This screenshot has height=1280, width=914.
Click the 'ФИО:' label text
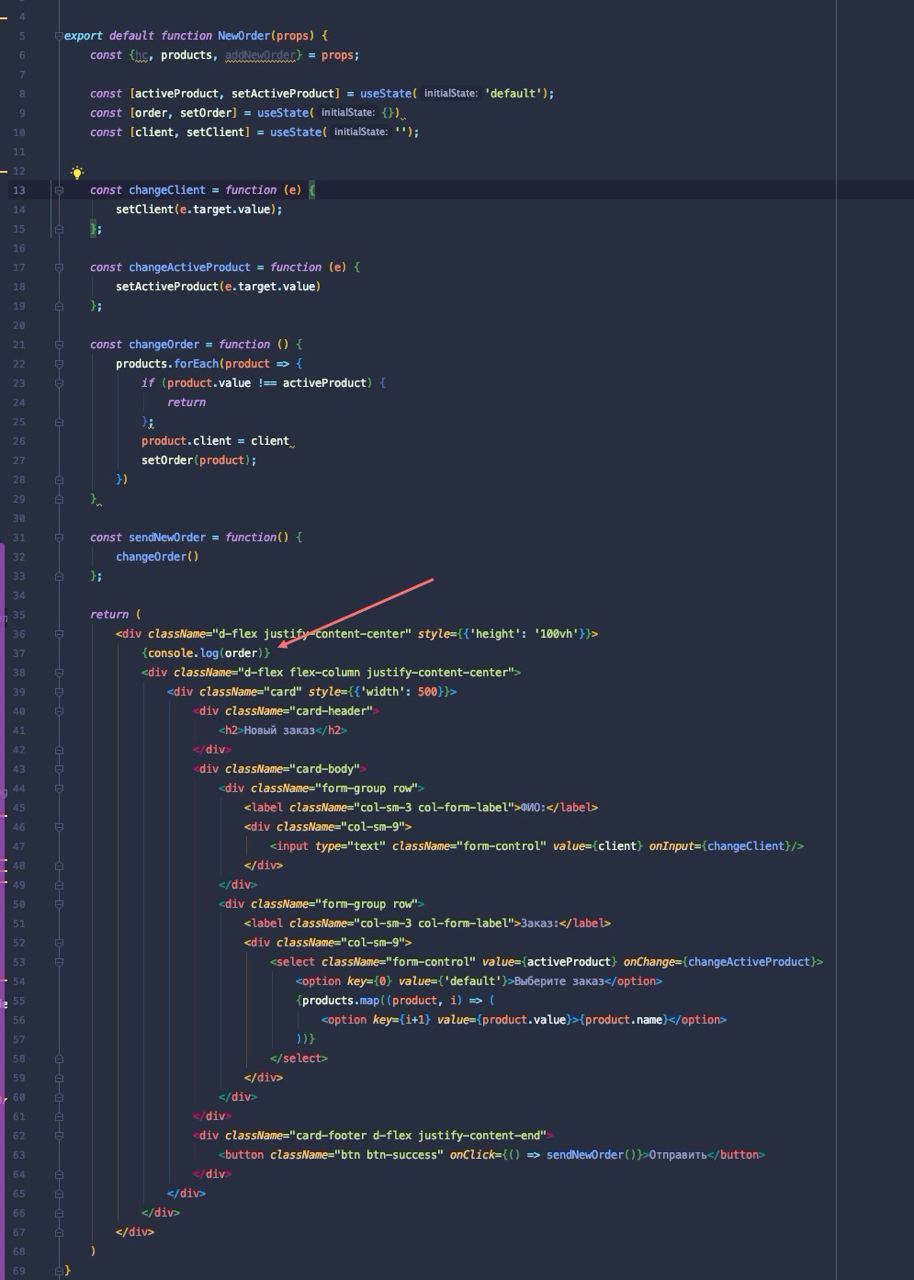pyautogui.click(x=532, y=807)
